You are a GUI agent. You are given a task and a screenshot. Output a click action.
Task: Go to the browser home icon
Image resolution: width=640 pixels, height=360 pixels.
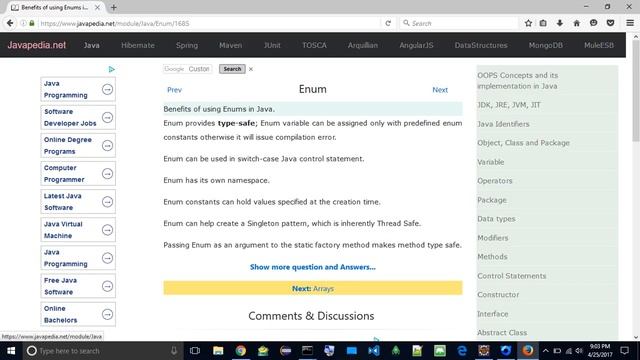(x=576, y=23)
